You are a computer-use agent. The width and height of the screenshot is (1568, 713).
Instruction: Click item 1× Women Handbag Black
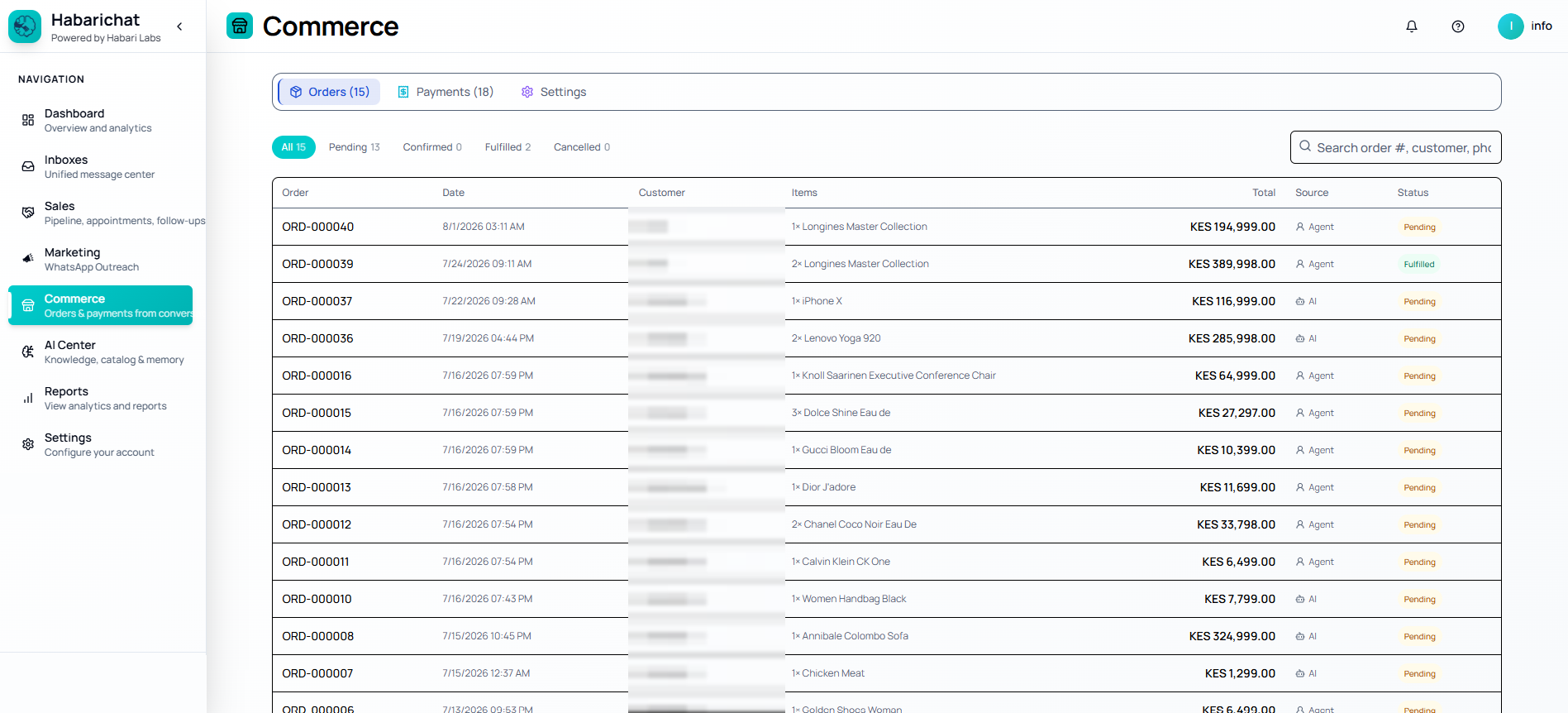849,599
